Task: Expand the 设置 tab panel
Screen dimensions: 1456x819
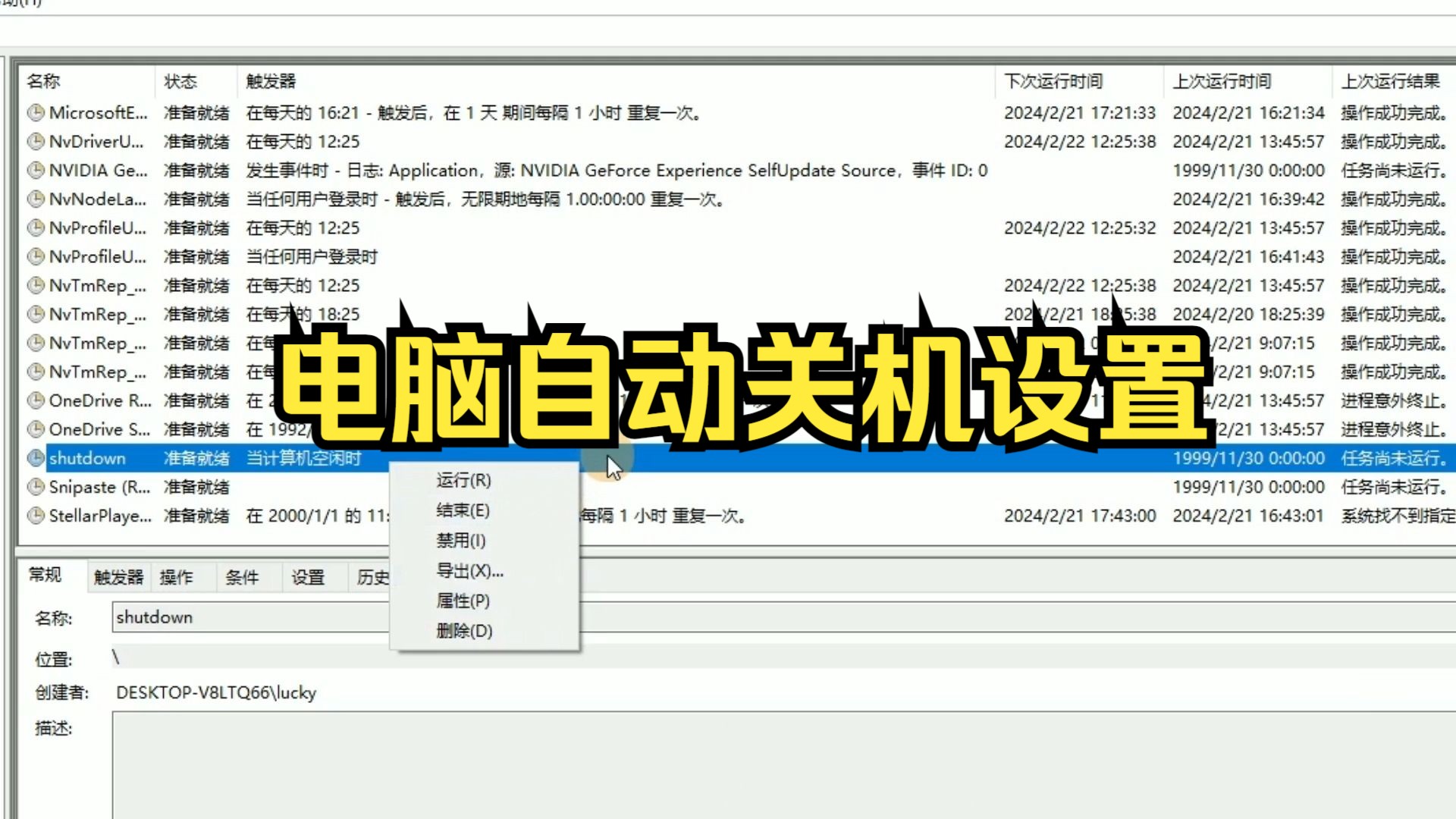Action: coord(308,577)
